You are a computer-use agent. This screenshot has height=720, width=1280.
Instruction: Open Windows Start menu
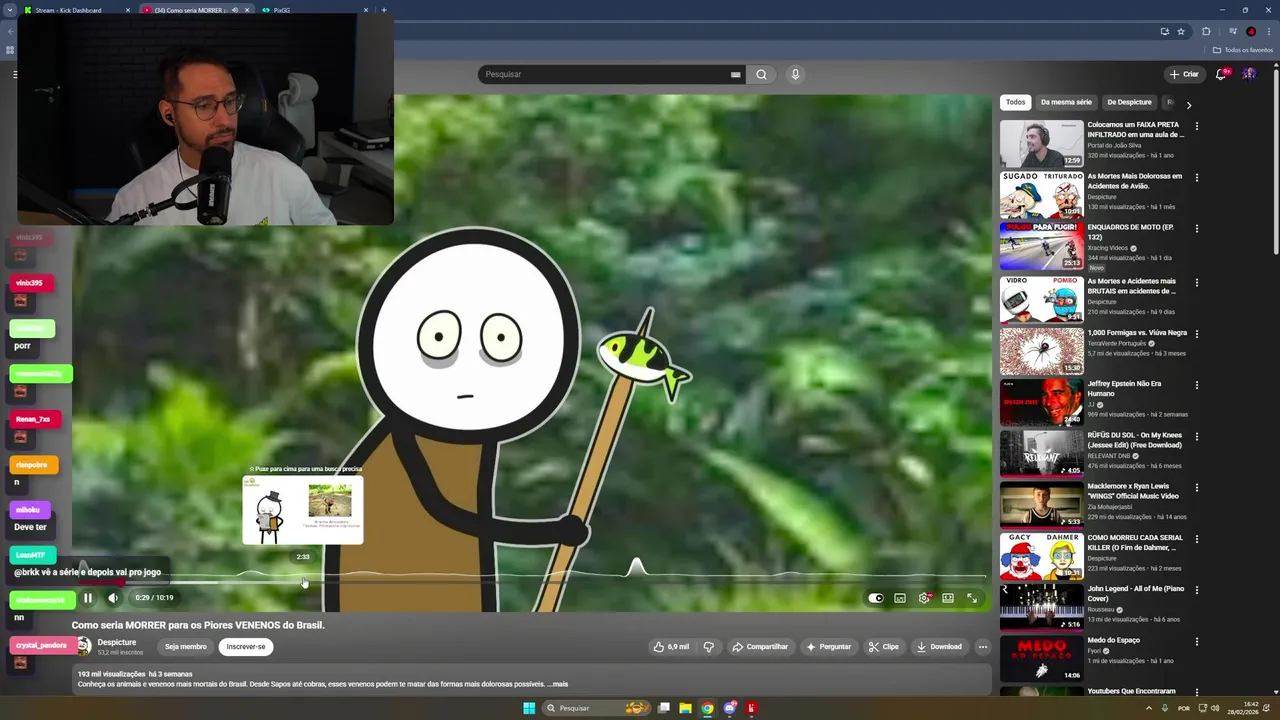coord(529,708)
